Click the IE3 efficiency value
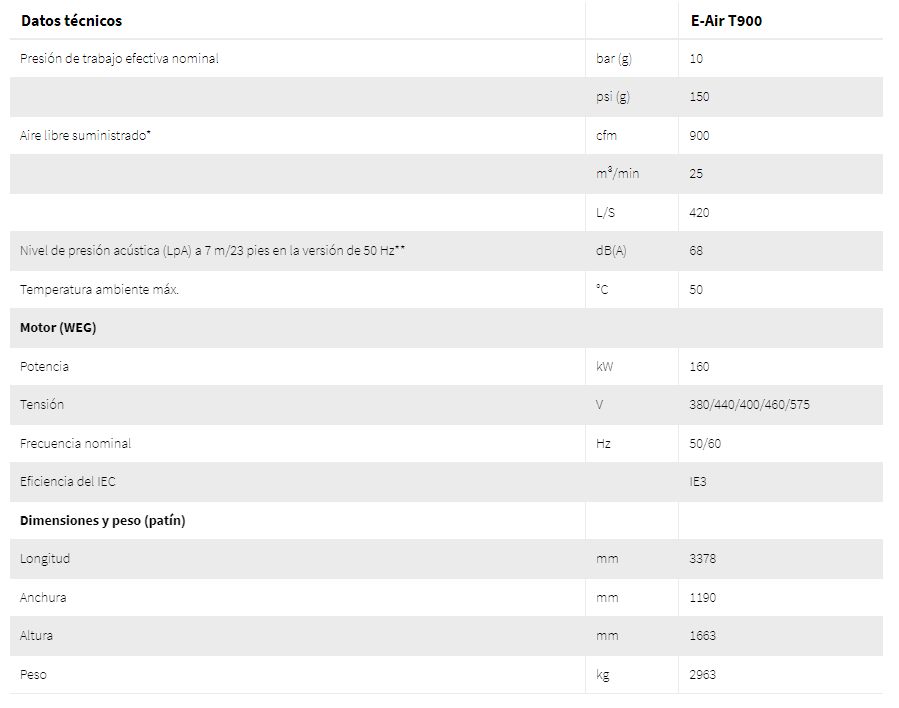The image size is (899, 708). pos(698,482)
